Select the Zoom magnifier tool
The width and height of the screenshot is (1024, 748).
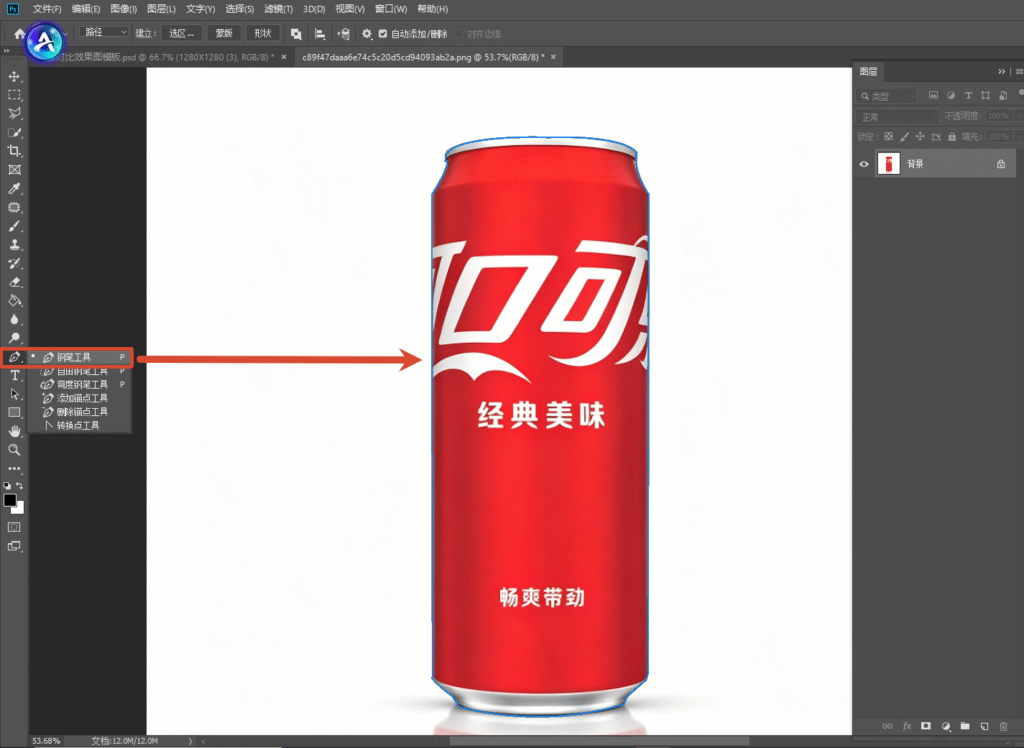tap(14, 449)
